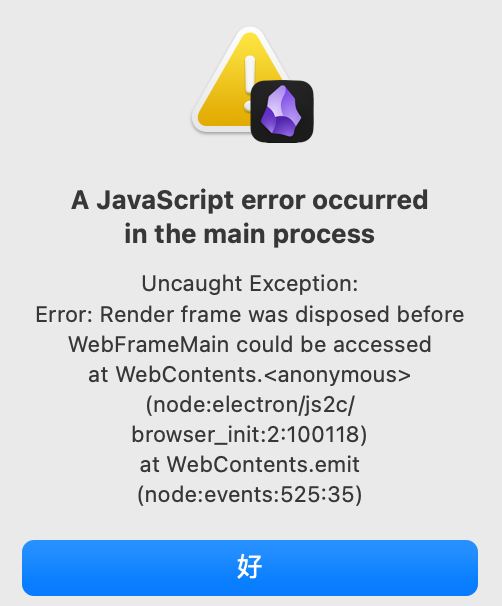The image size is (502, 606).
Task: Click the 'Error: Render frame was disposed before' line
Action: click(x=250, y=314)
